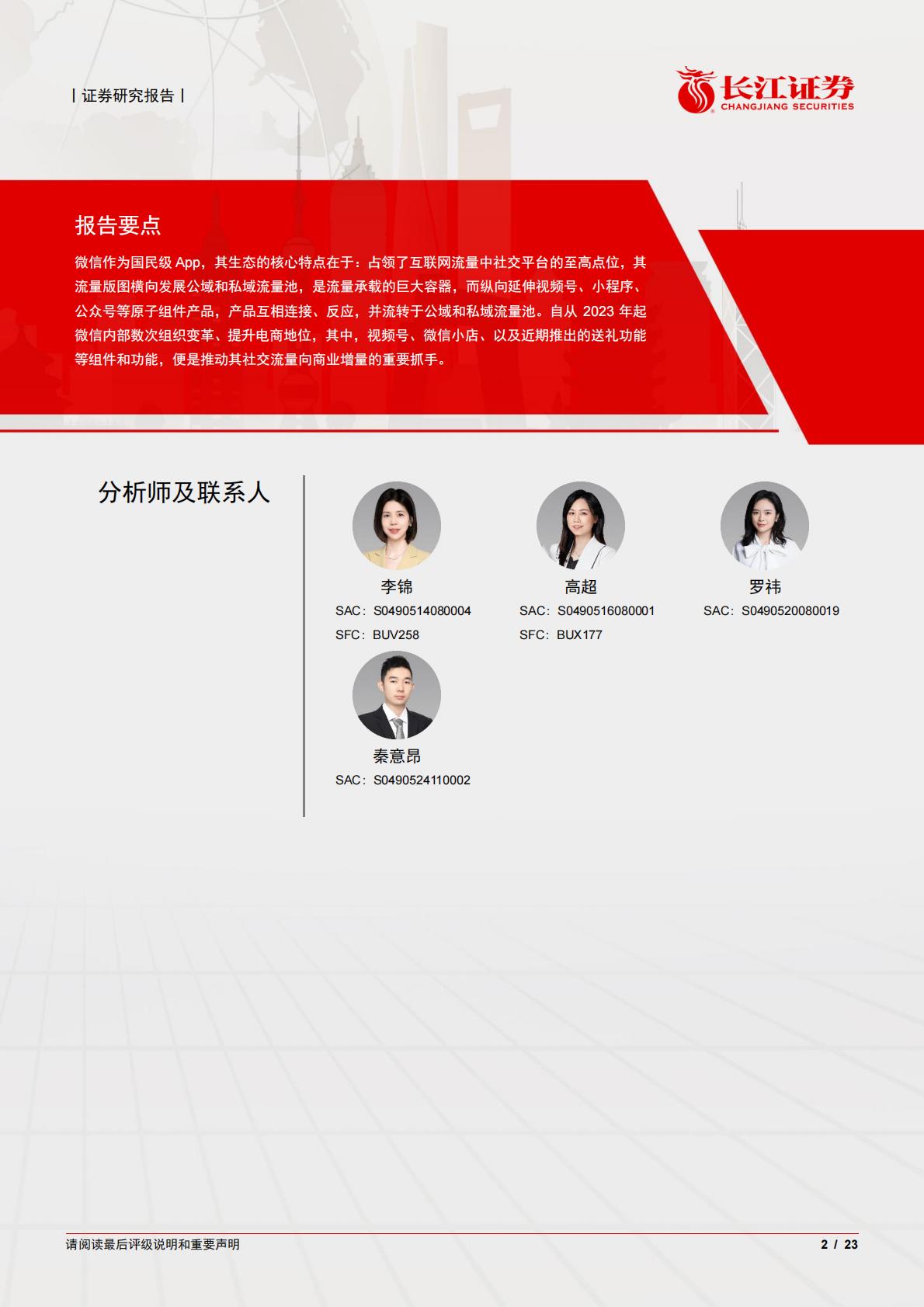Screen dimensions: 924x1307
Task: Click the '分析师及联系人' section title
Action: (184, 492)
